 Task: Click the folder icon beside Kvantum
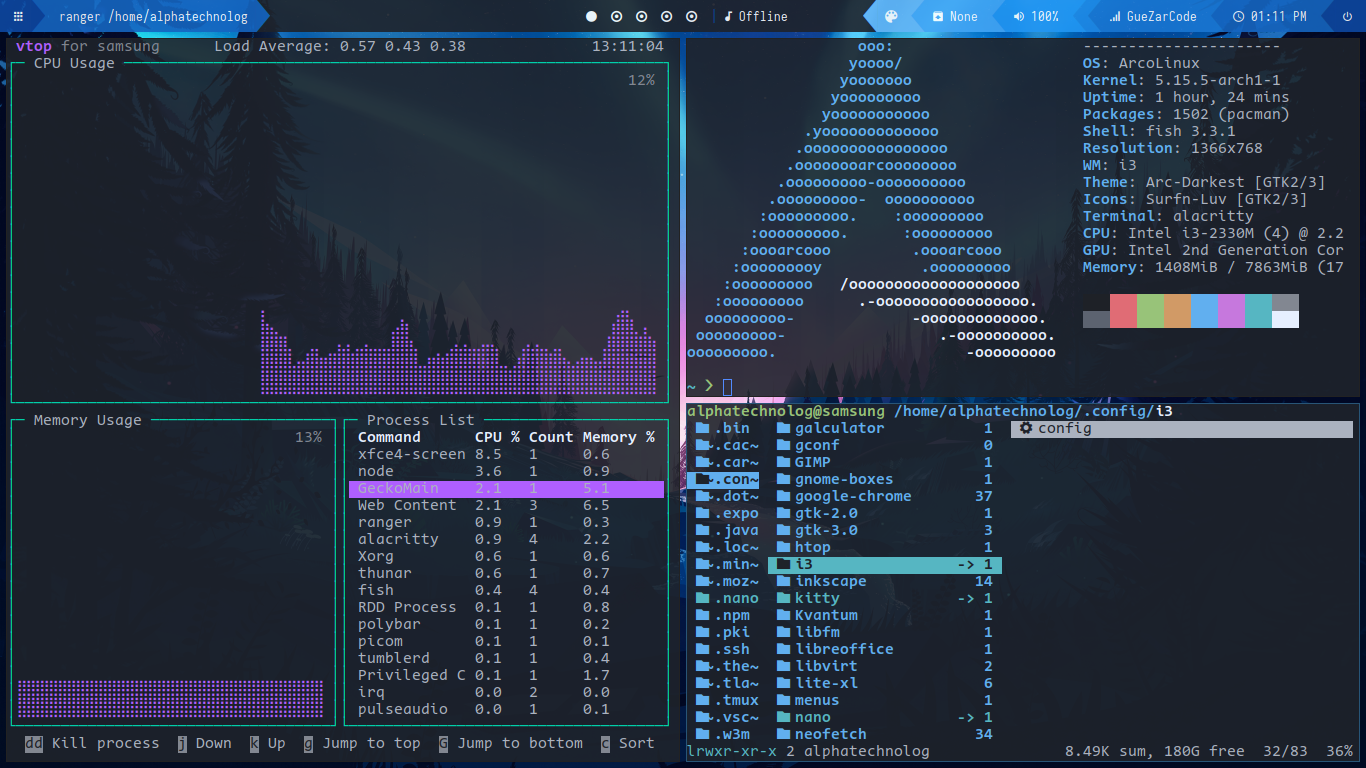click(783, 615)
